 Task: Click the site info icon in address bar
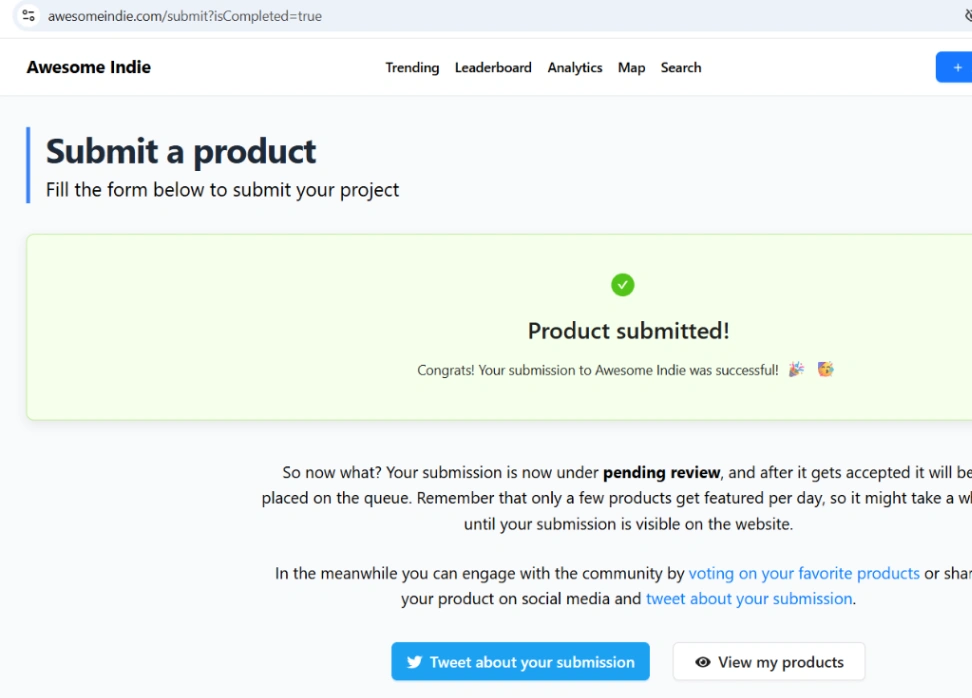29,15
